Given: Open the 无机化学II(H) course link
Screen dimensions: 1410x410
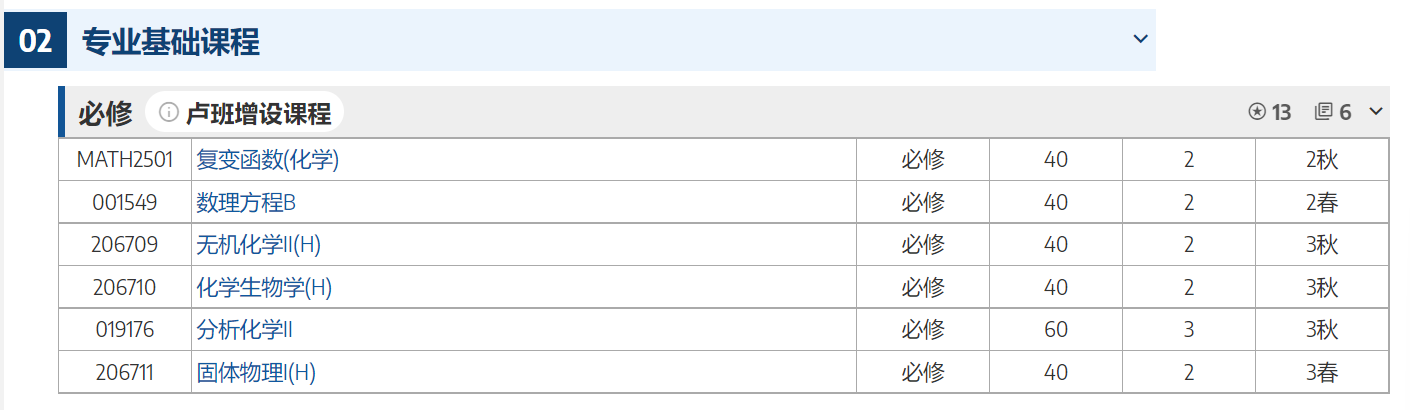Looking at the screenshot, I should [x=258, y=245].
